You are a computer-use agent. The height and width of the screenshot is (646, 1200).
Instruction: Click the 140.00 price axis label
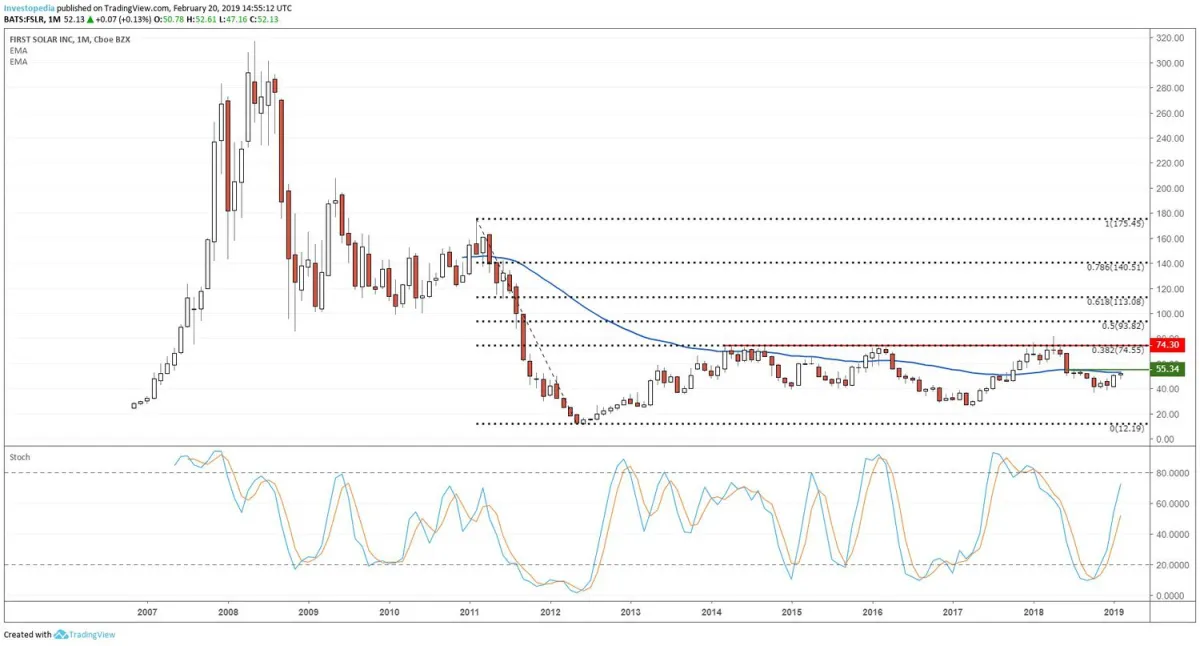pyautogui.click(x=1170, y=264)
